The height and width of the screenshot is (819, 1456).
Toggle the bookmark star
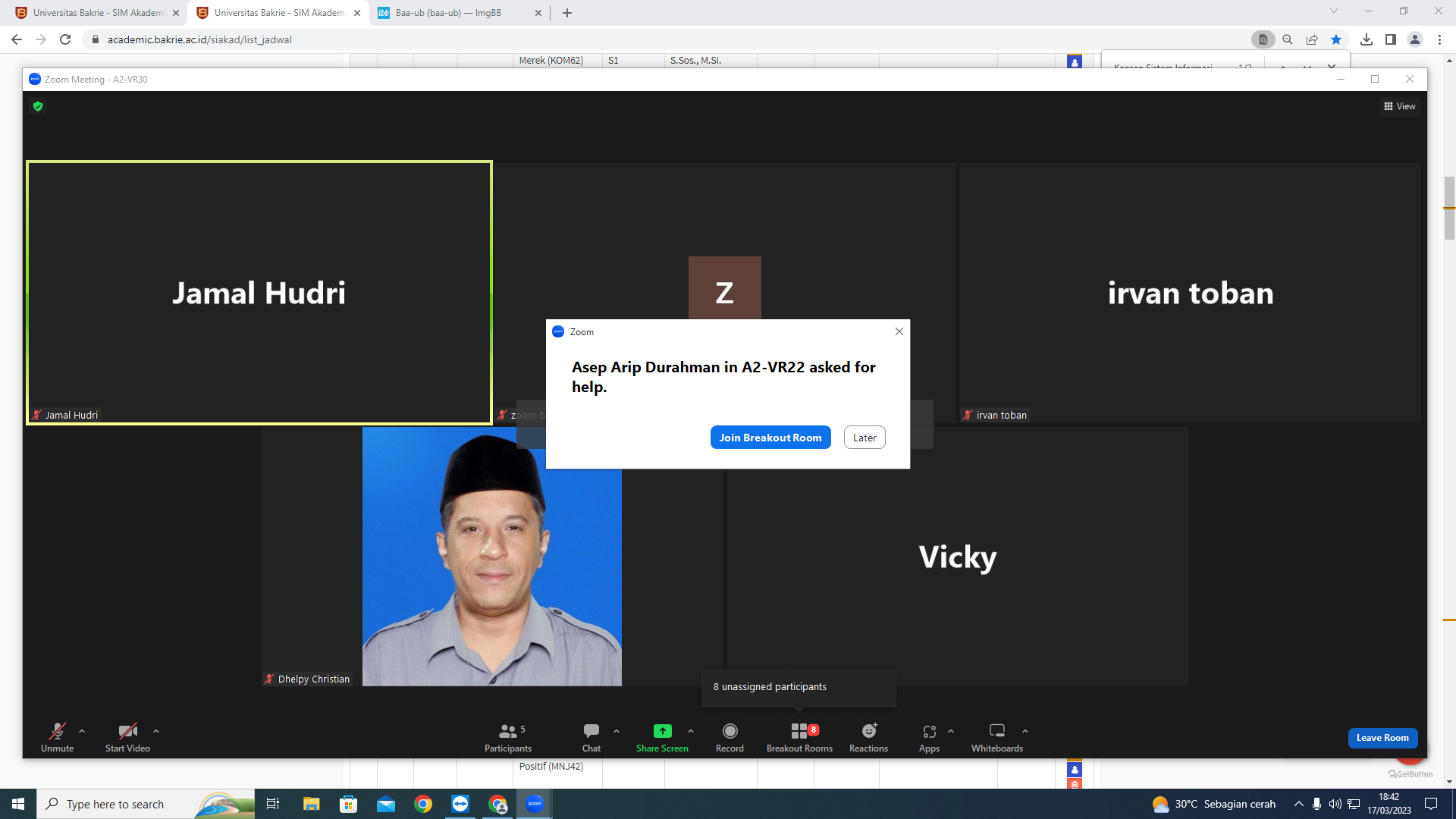(1336, 39)
